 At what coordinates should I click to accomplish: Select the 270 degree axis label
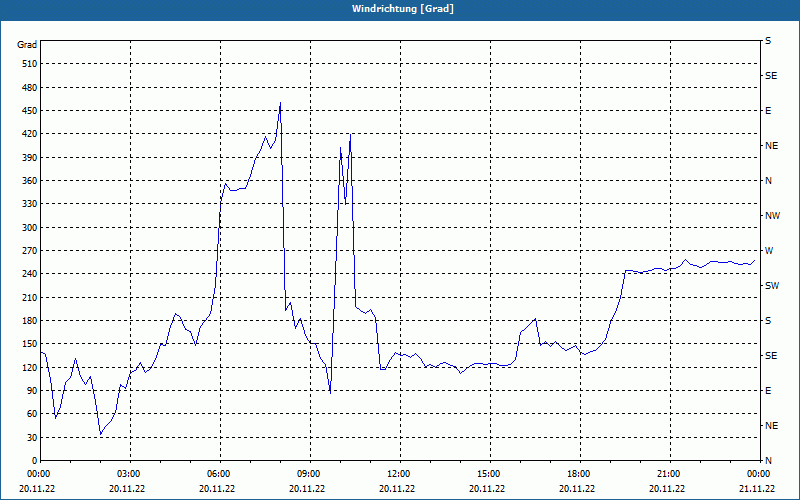tap(30, 251)
